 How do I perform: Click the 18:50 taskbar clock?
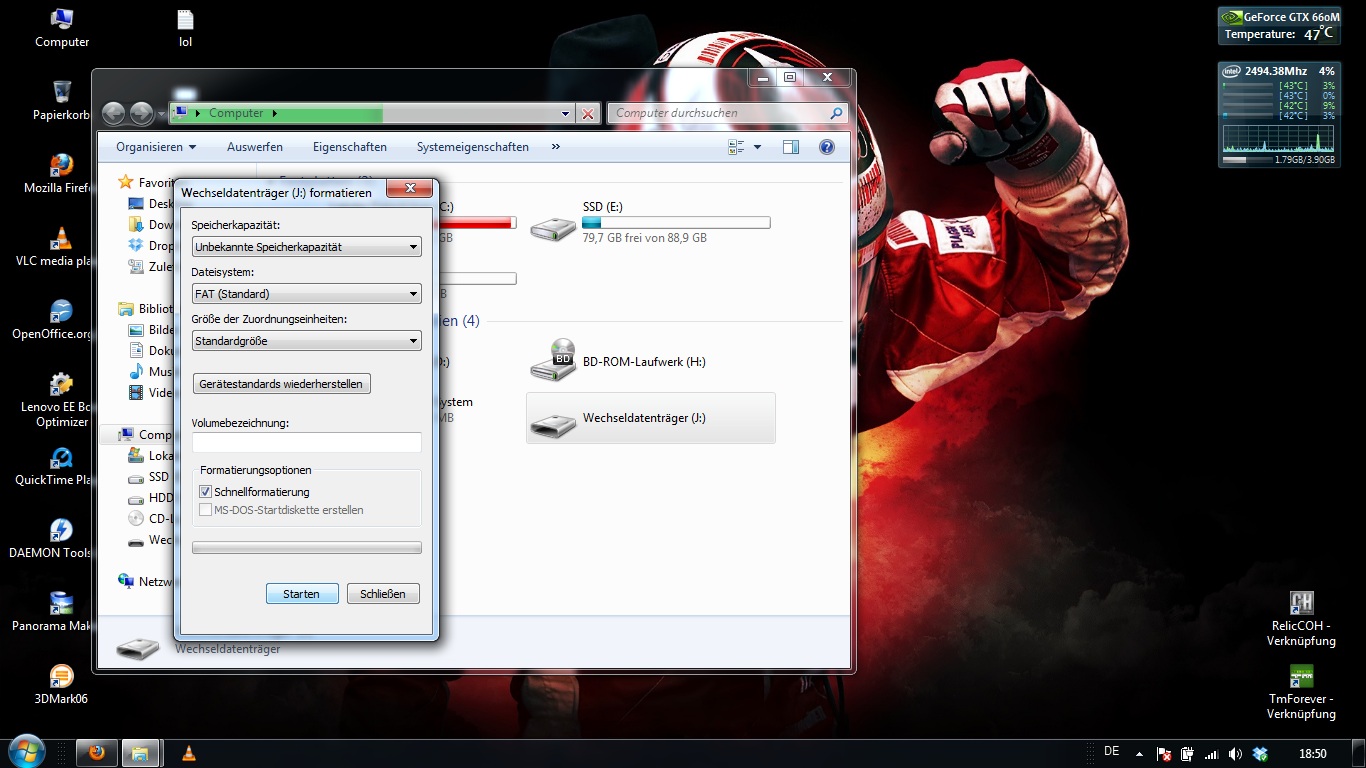click(1313, 754)
